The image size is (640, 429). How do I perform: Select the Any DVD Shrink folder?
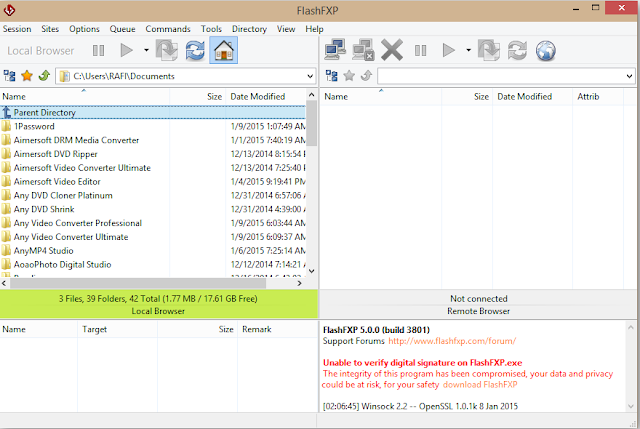pyautogui.click(x=153, y=209)
